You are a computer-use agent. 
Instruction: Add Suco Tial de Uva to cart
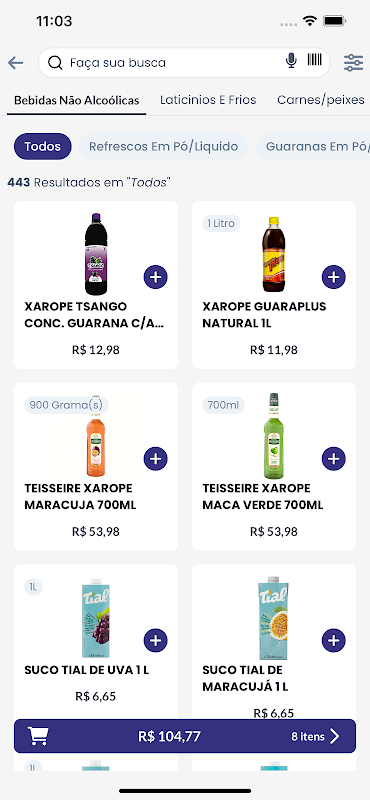point(156,640)
